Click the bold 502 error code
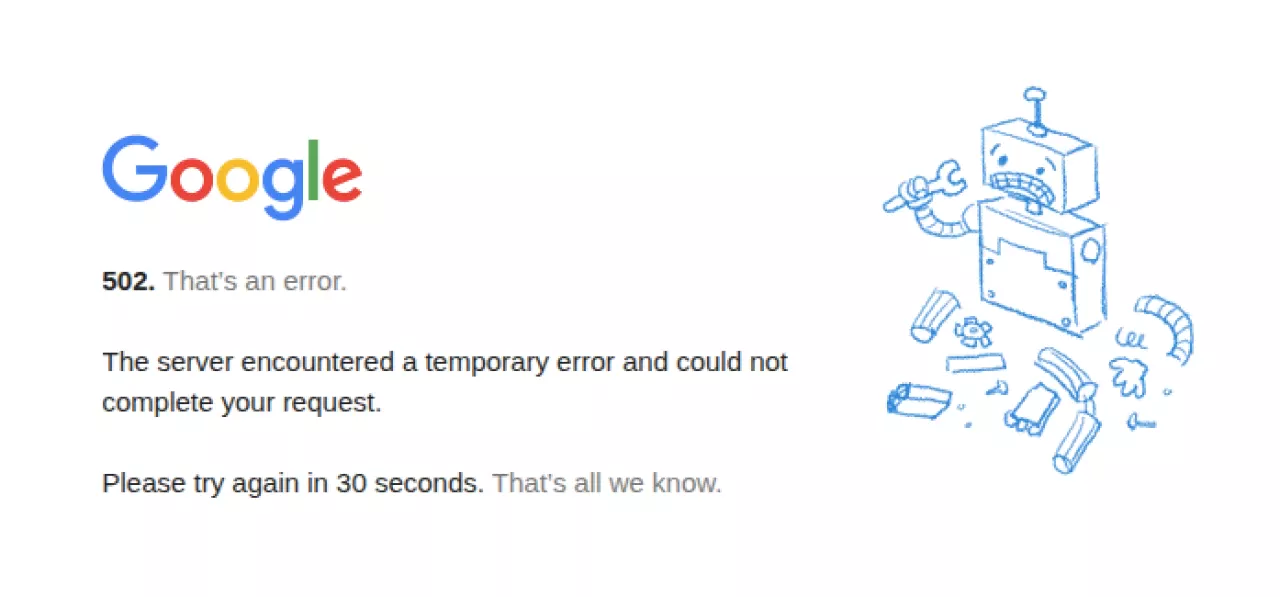The image size is (1280, 597). (128, 281)
